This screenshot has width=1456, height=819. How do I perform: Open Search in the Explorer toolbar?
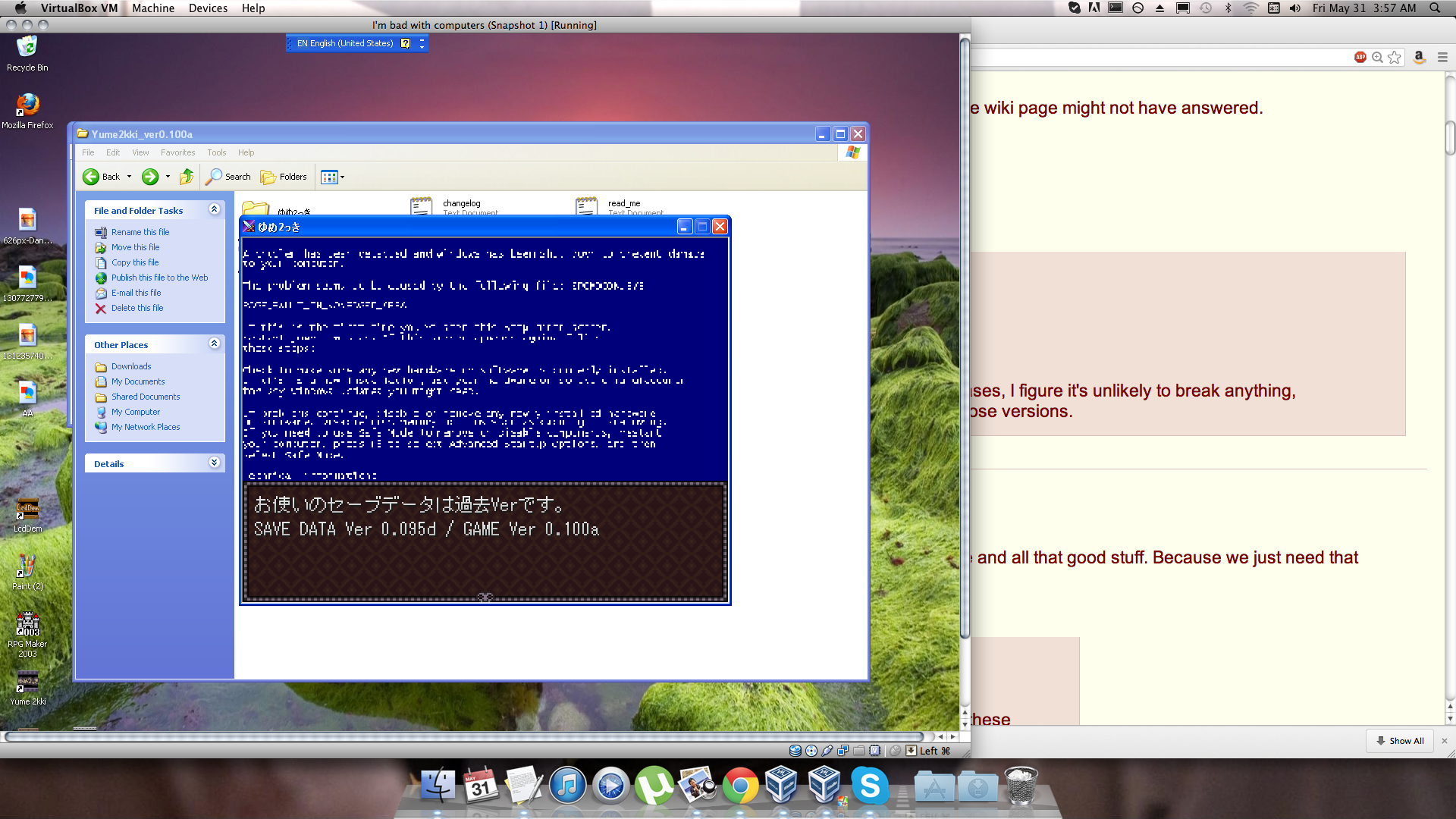(228, 177)
